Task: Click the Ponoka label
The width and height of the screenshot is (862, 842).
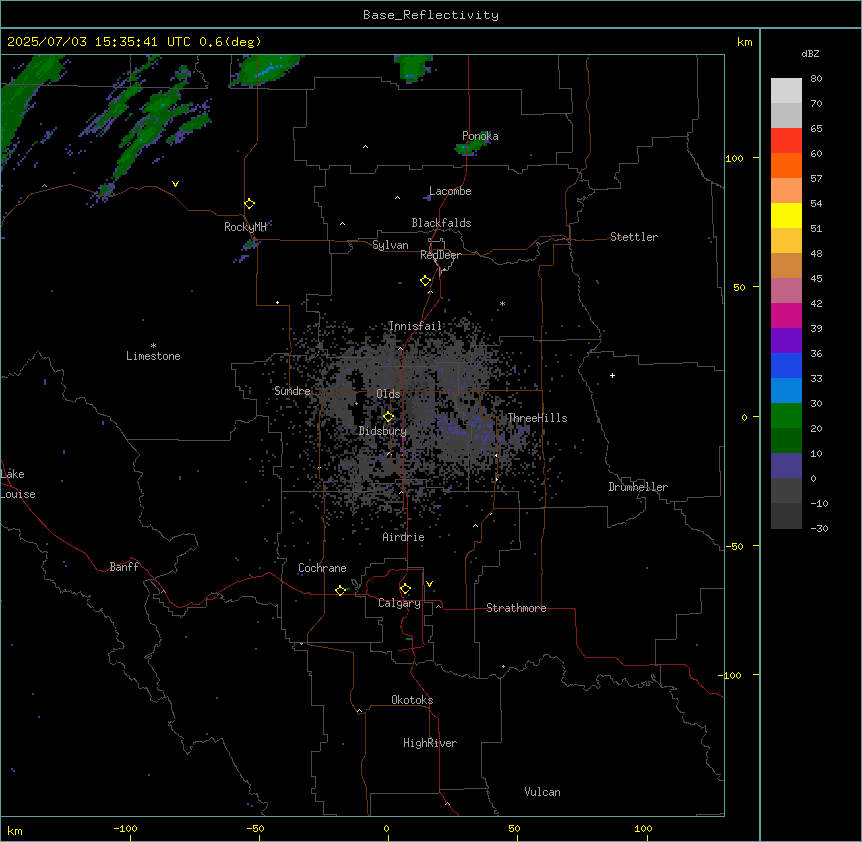Action: point(480,136)
